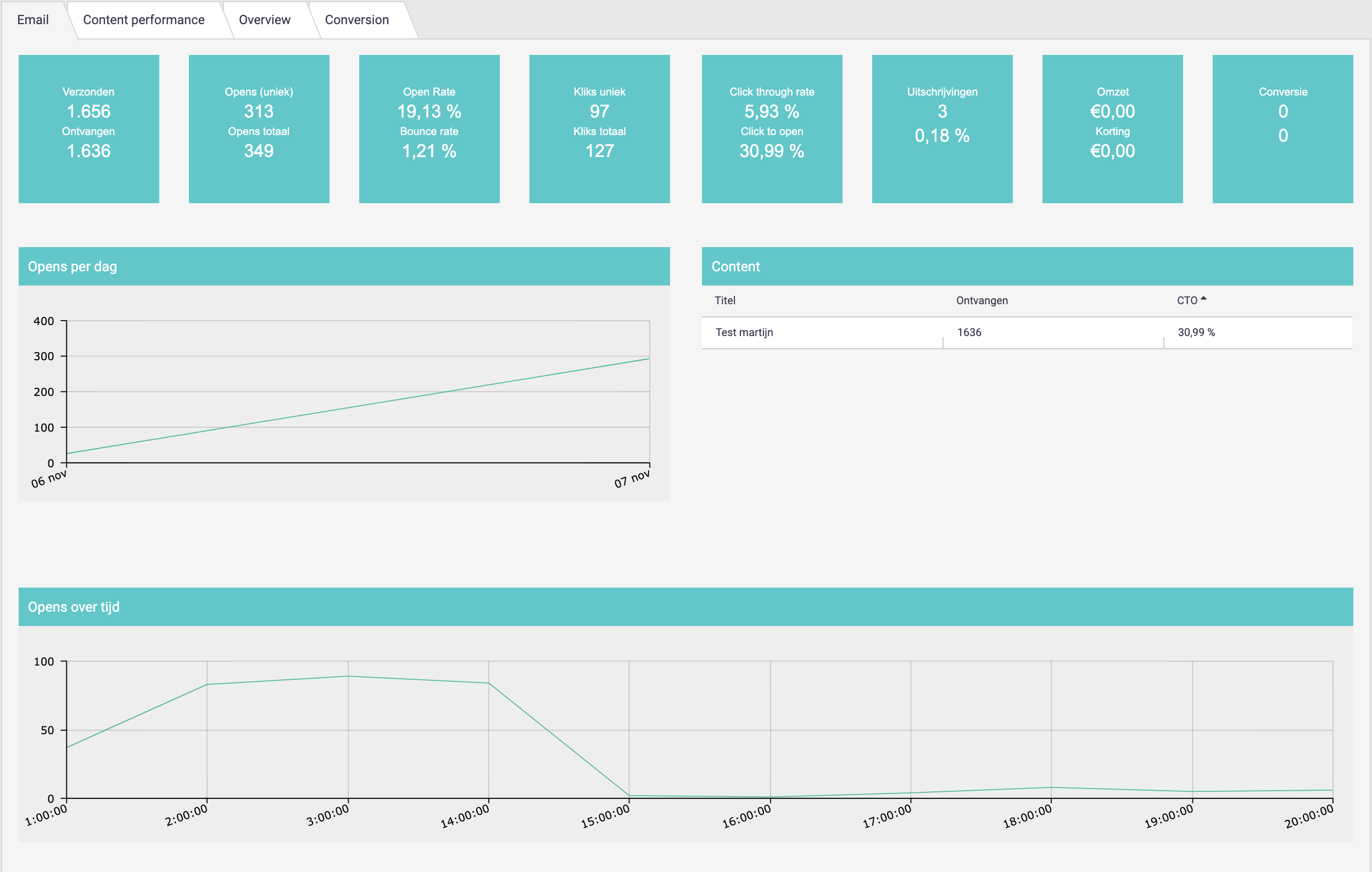Click the Content panel header

click(1027, 266)
